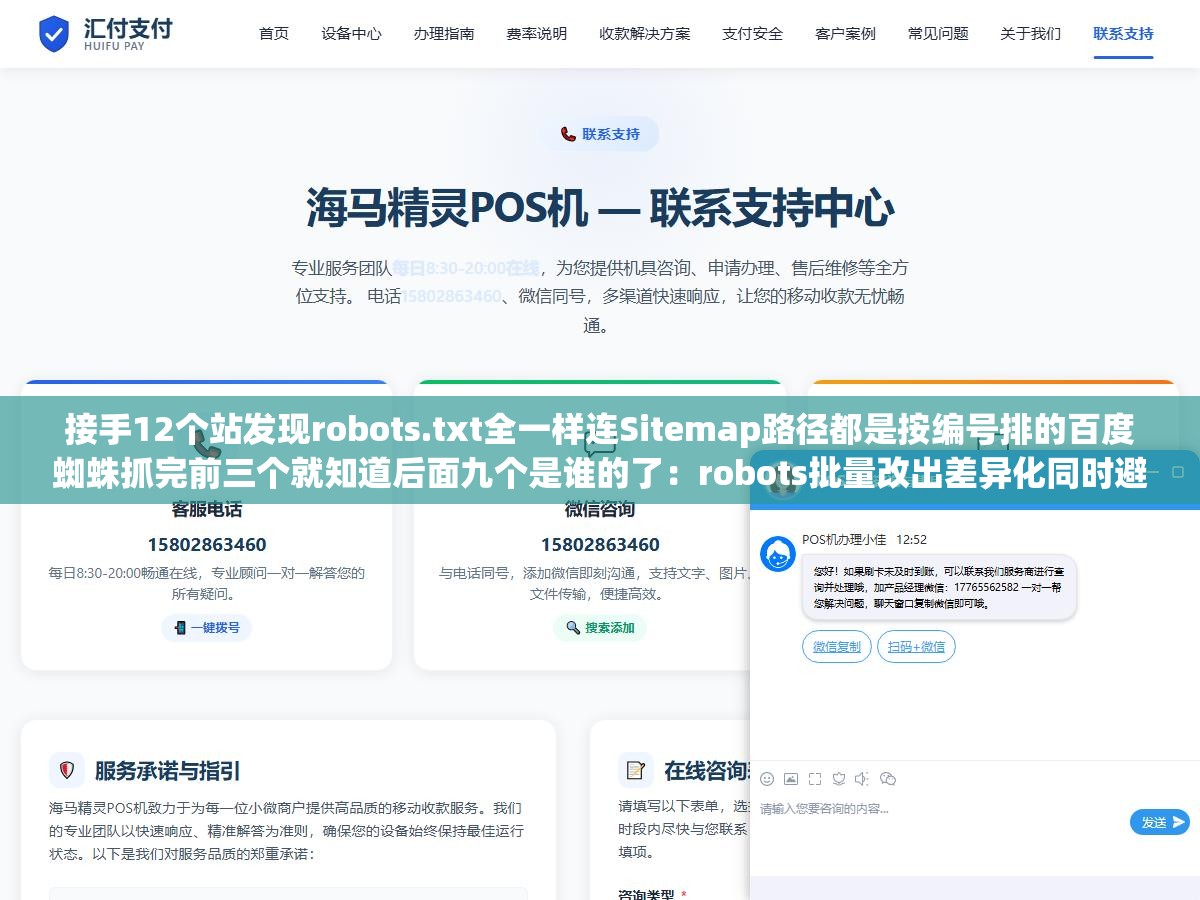Select the active 联系支持 nav tab
The image size is (1200, 900).
pyautogui.click(x=1123, y=34)
